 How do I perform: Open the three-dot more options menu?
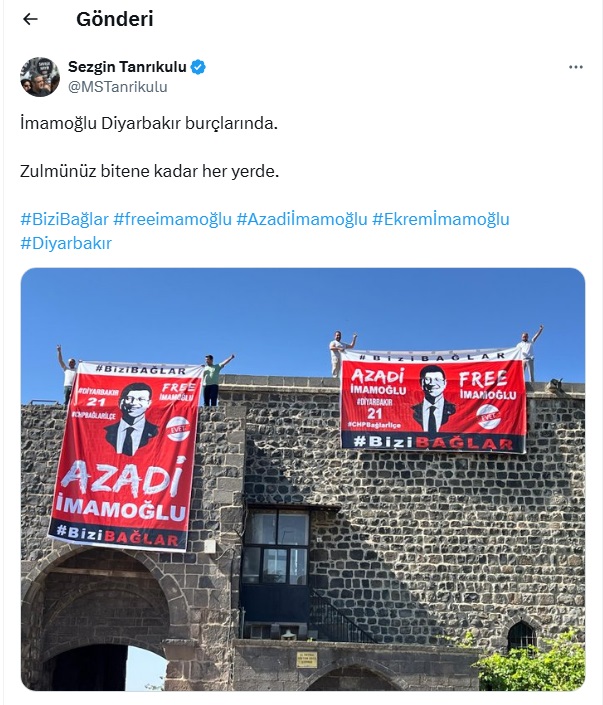[575, 67]
